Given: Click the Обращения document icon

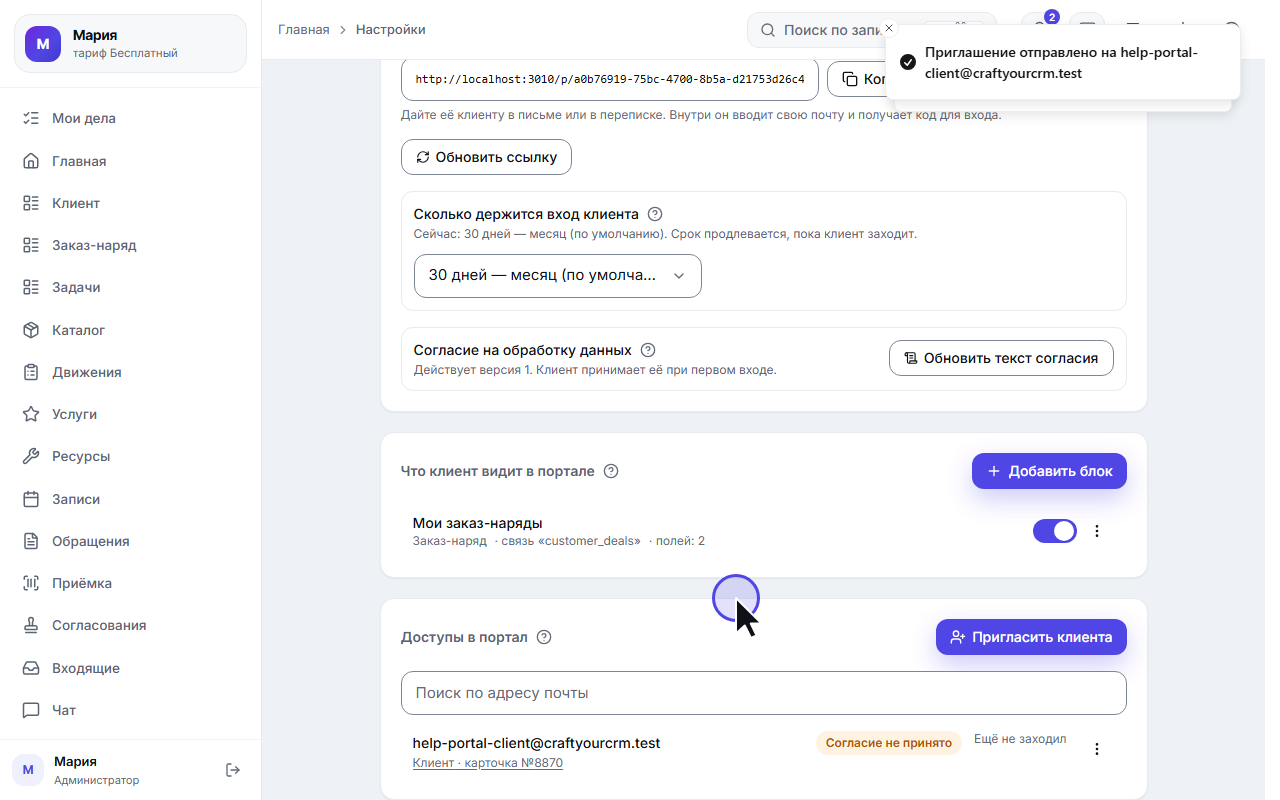Looking at the screenshot, I should click(x=31, y=541).
